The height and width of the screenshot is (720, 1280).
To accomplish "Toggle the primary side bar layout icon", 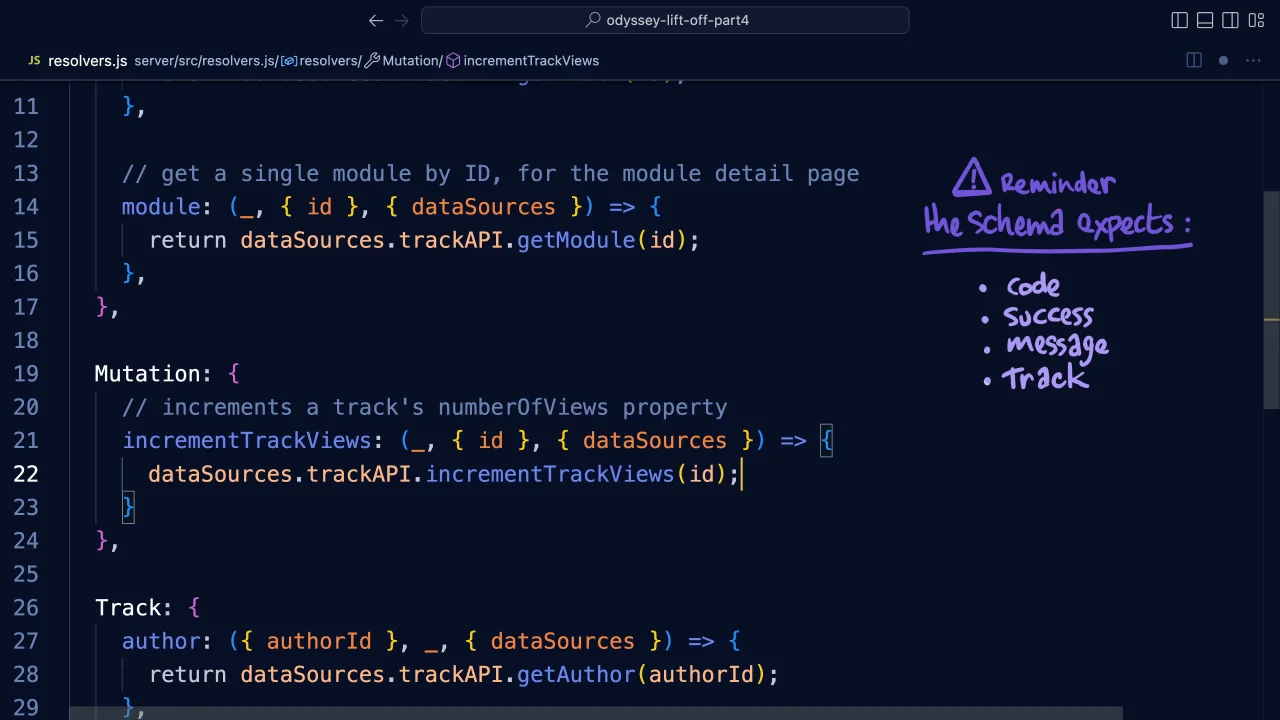I will pos(1180,20).
